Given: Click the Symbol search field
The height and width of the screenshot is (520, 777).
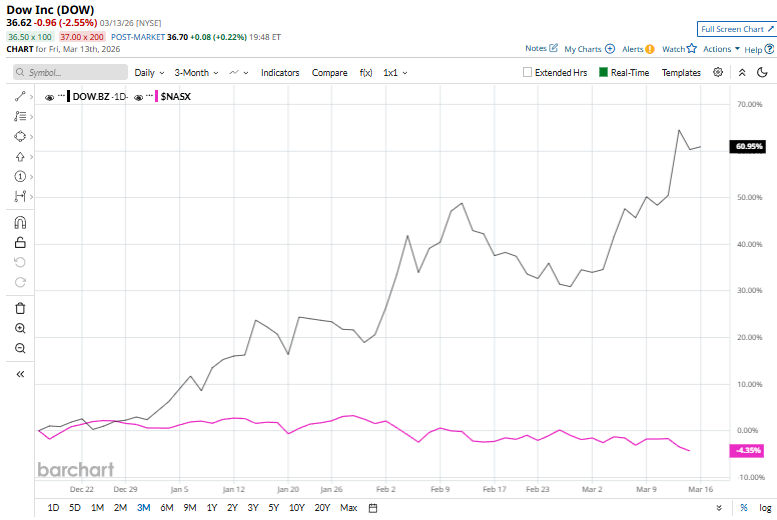Looking at the screenshot, I should pos(70,72).
